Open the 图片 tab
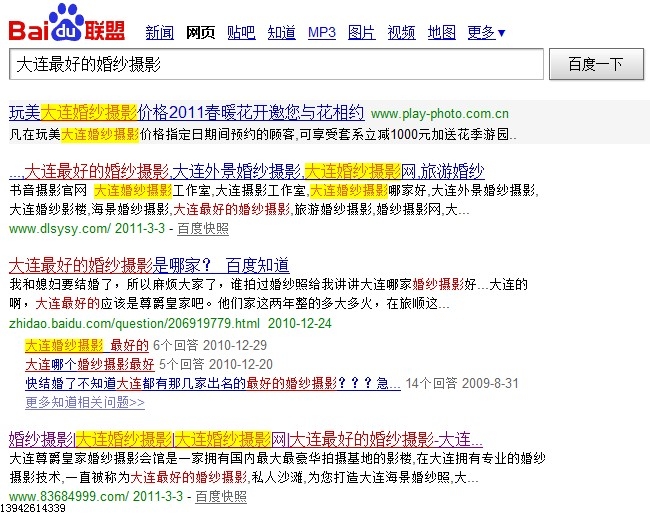 pyautogui.click(x=361, y=32)
